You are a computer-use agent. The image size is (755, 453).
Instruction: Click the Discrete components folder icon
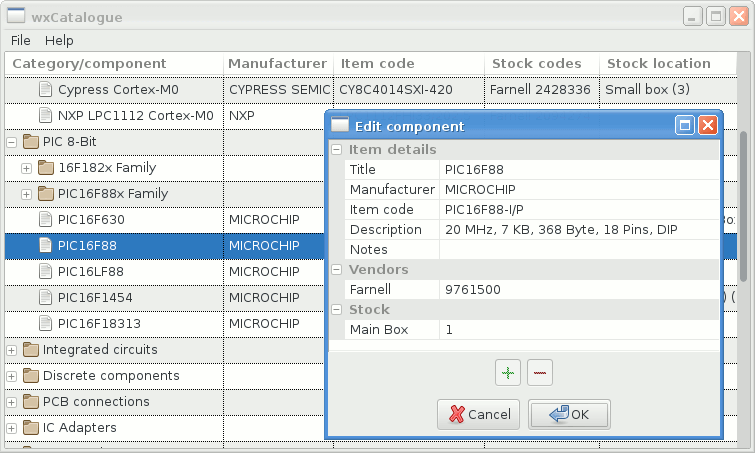click(31, 375)
